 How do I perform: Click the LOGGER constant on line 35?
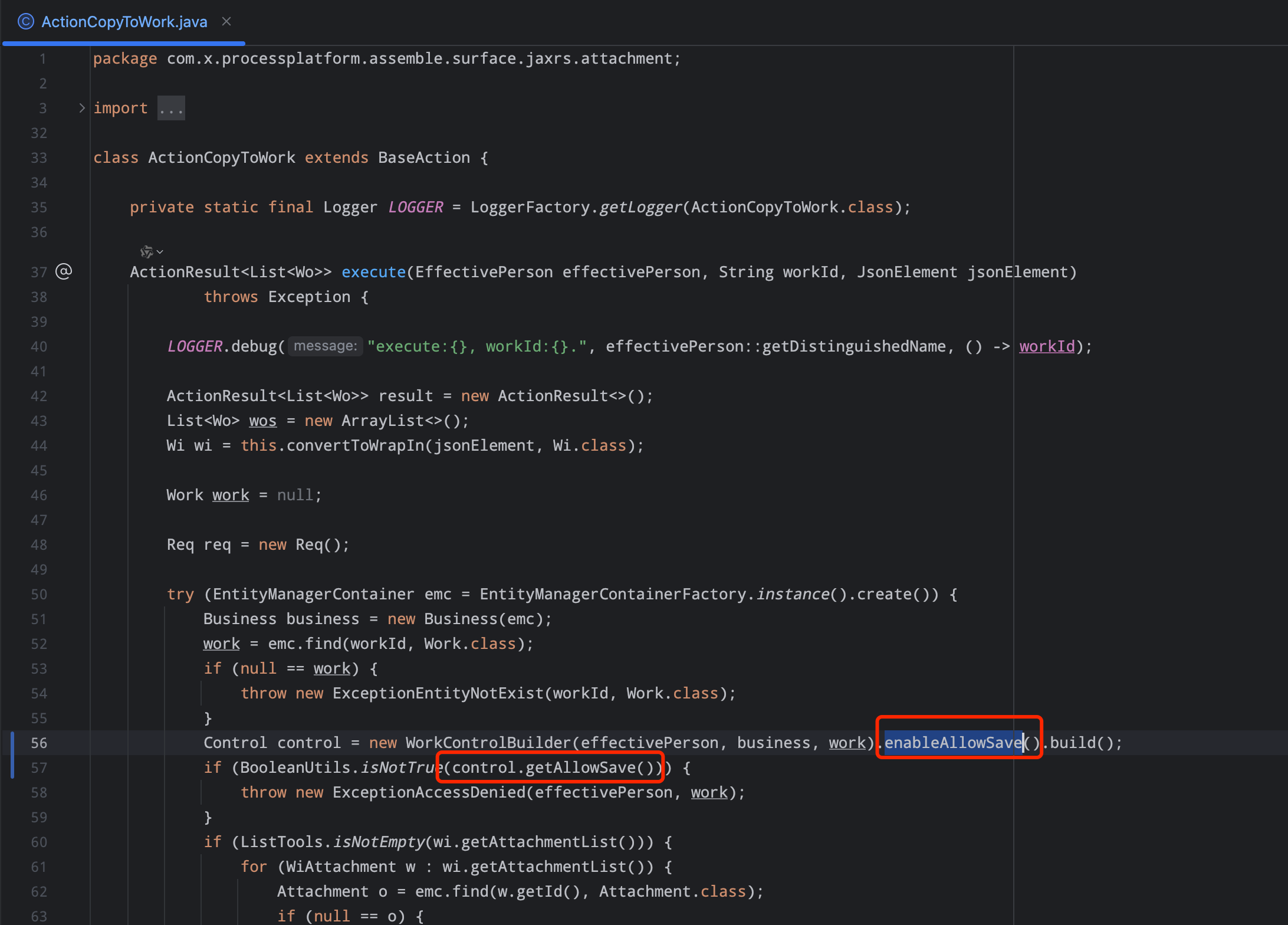point(415,207)
